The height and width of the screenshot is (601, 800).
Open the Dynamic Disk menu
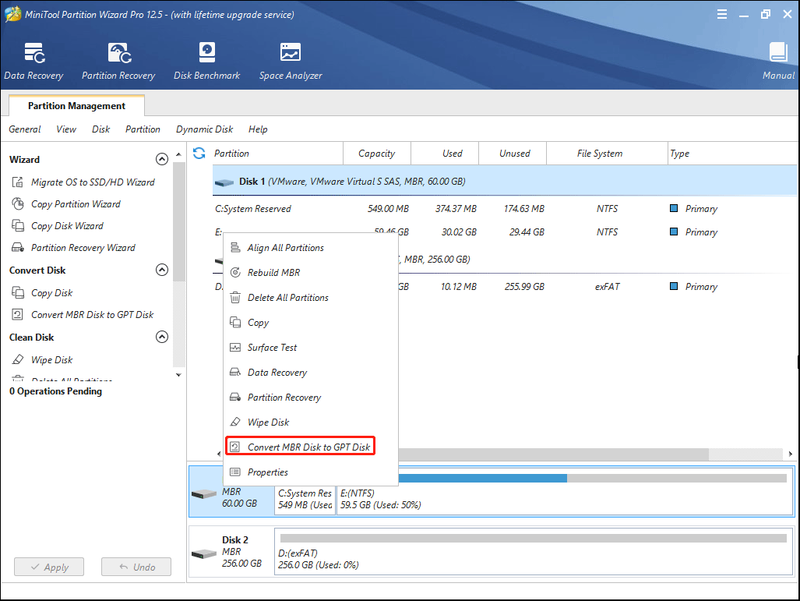205,129
